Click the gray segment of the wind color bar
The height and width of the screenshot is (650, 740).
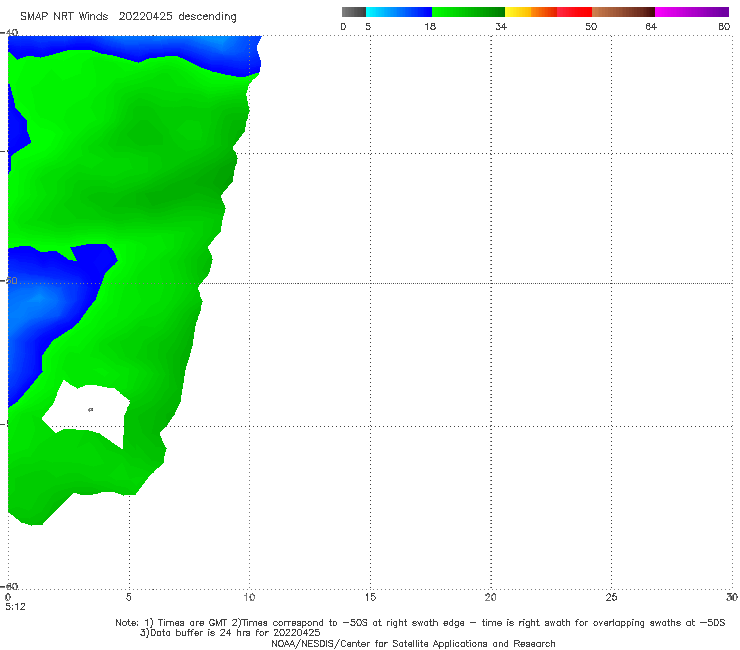pyautogui.click(x=353, y=12)
